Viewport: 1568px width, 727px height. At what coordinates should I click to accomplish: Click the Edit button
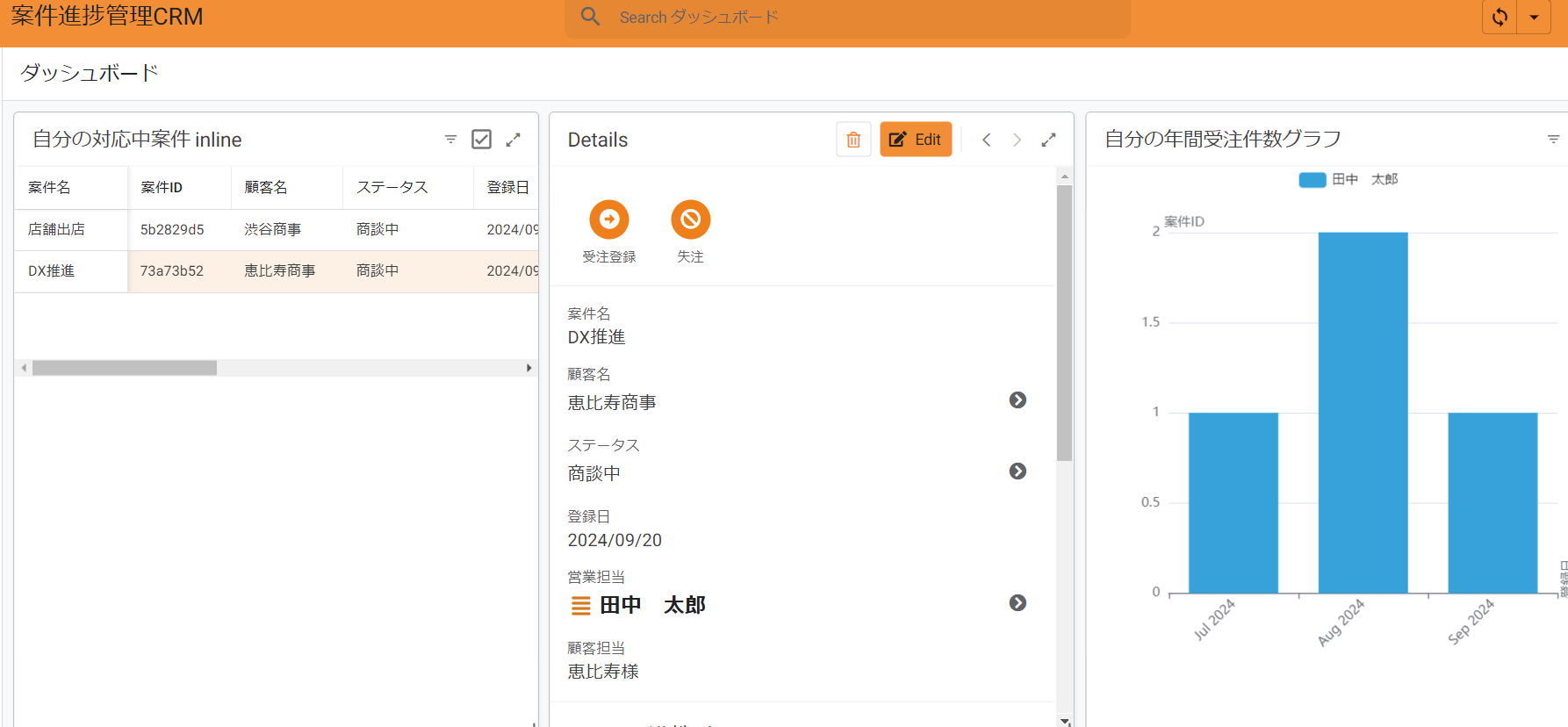[x=916, y=140]
